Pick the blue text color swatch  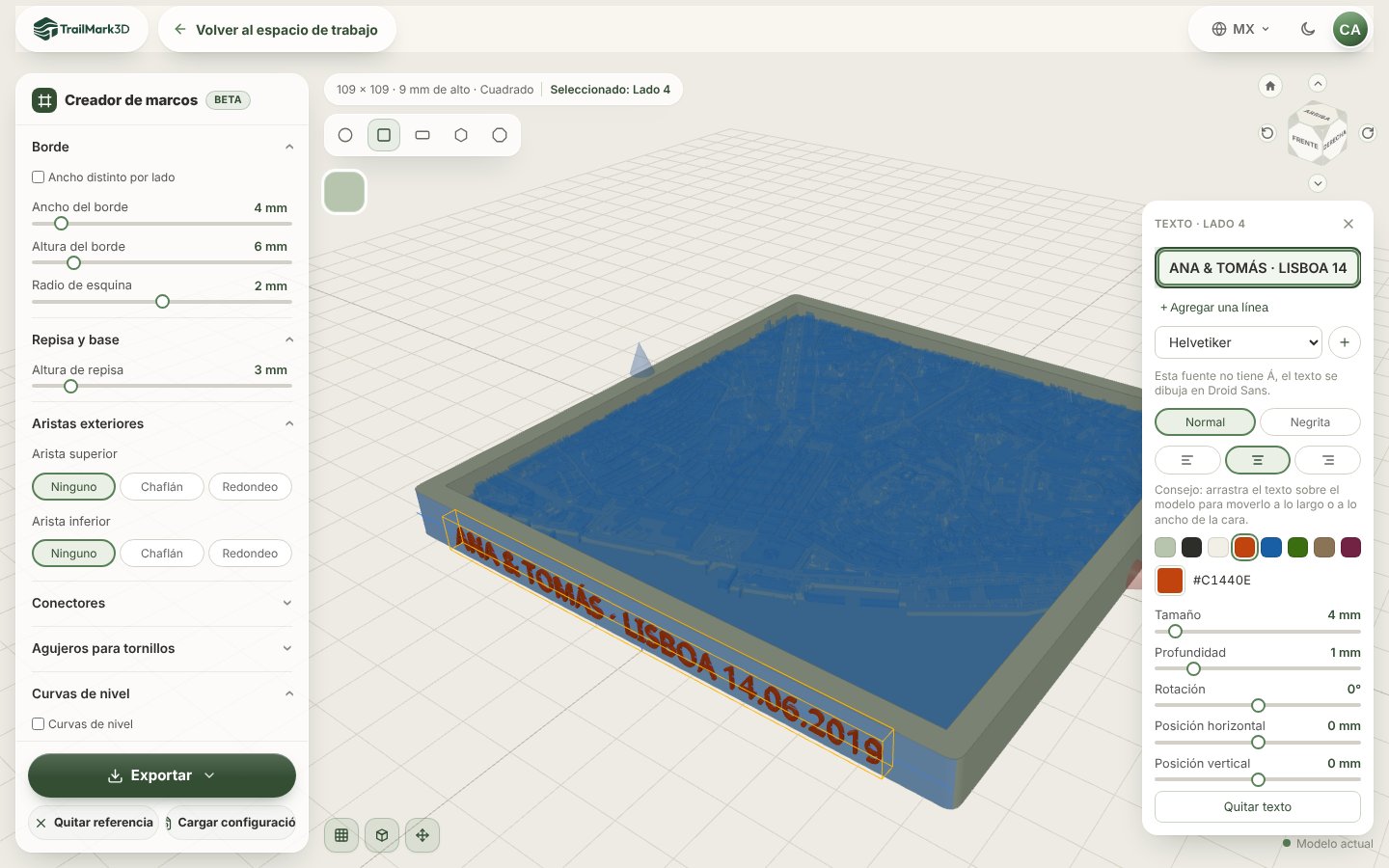pyautogui.click(x=1271, y=548)
